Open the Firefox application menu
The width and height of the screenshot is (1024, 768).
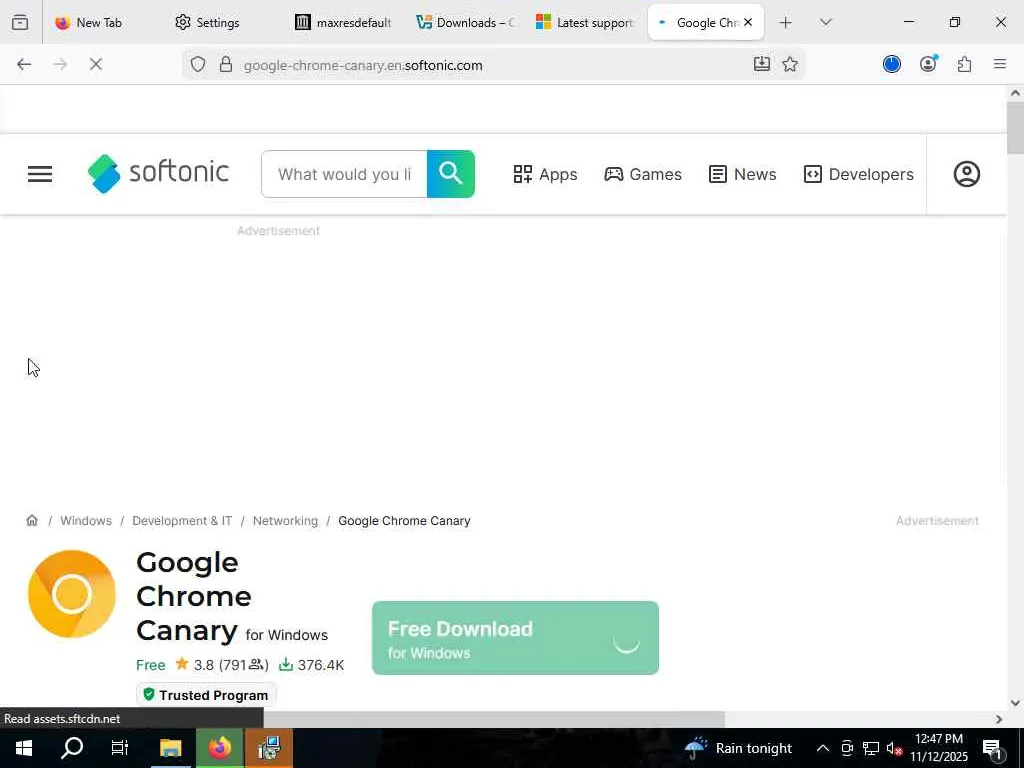1000,64
